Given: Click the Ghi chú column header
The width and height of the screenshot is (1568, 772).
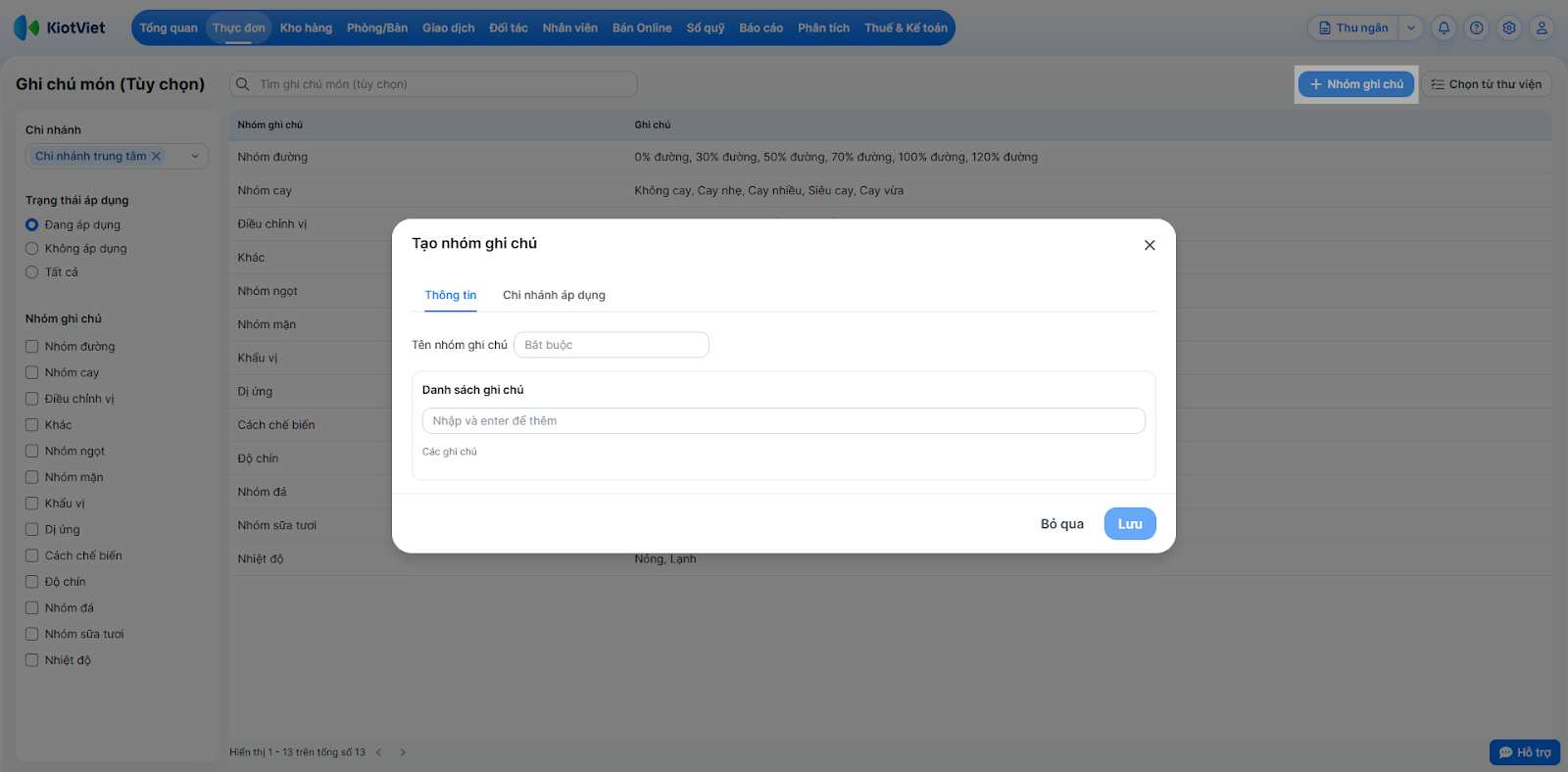Looking at the screenshot, I should click(653, 125).
